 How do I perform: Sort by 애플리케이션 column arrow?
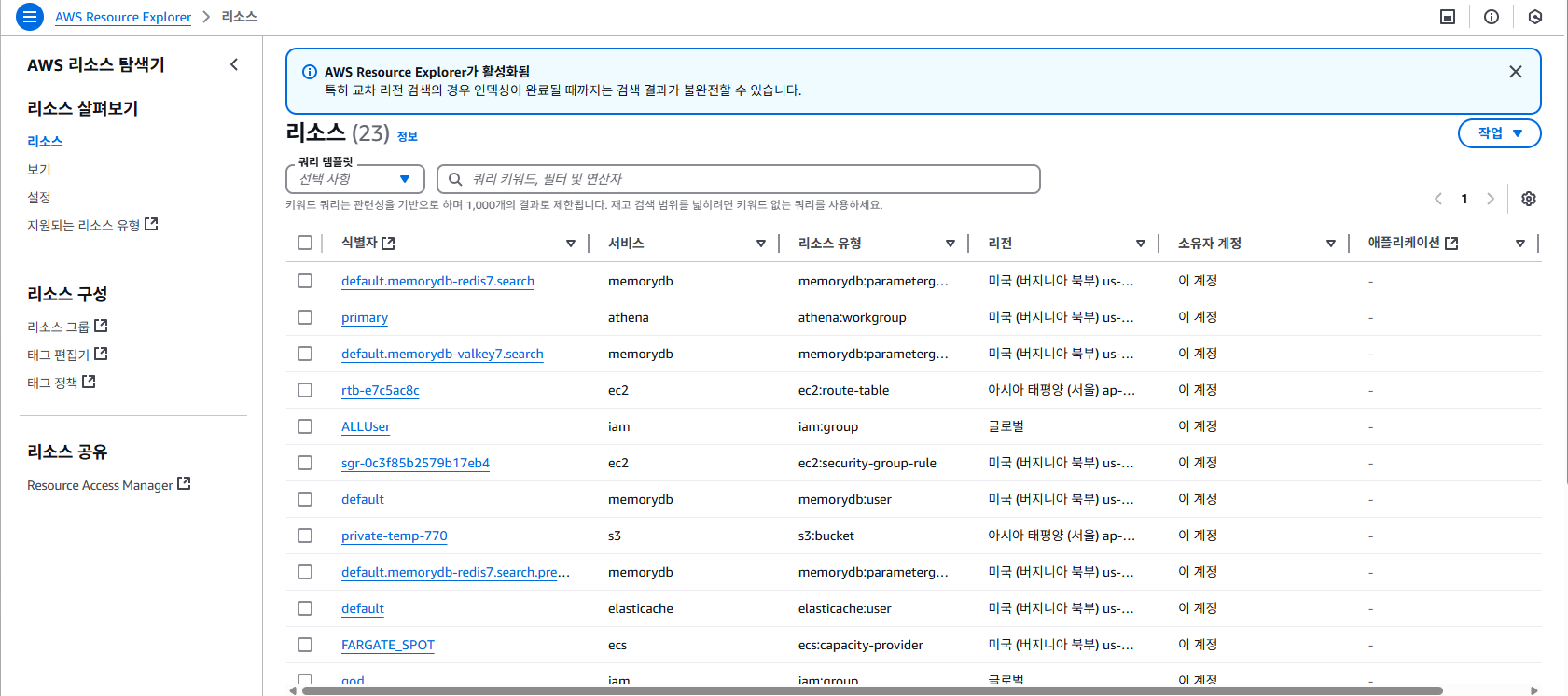tap(1520, 244)
